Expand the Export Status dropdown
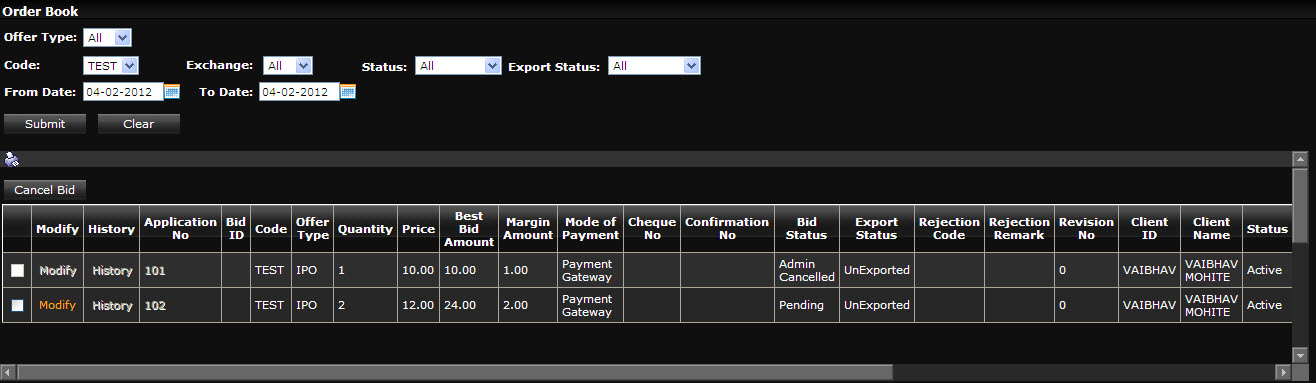1316x383 pixels. (655, 66)
